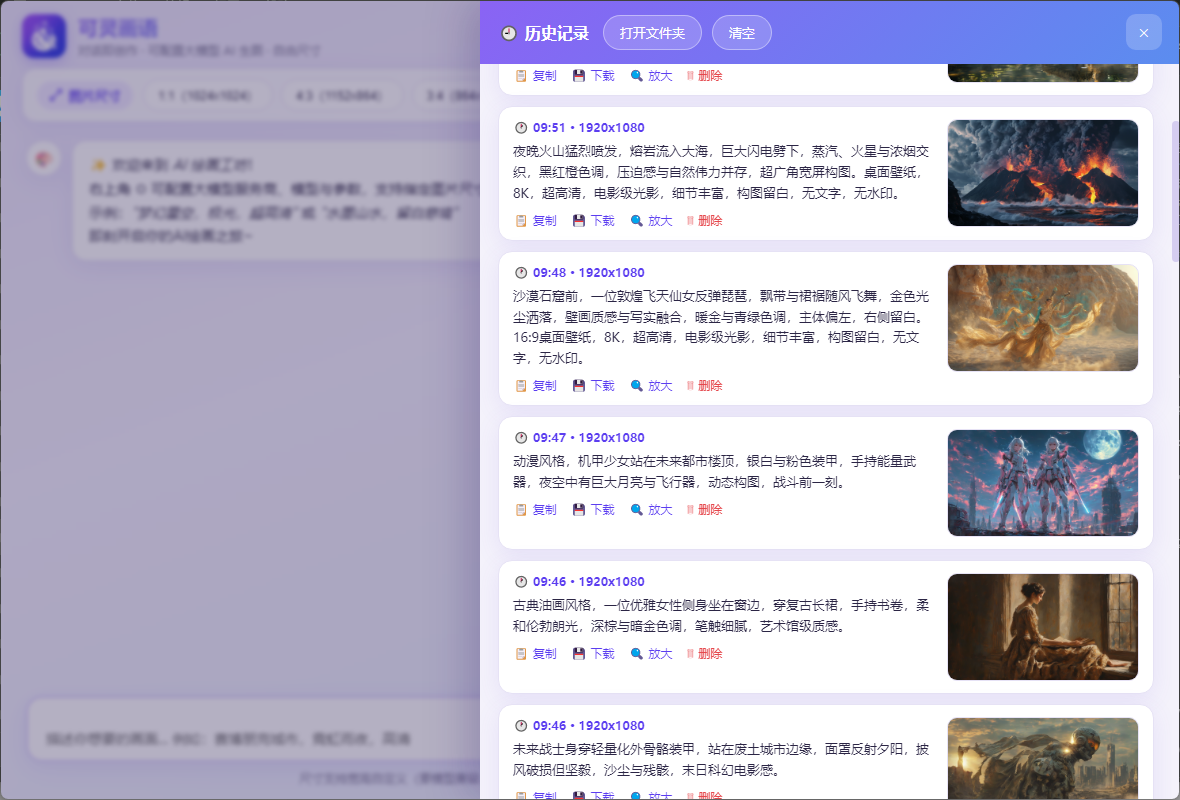Image resolution: width=1180 pixels, height=800 pixels.
Task: Click the prompt text starting "沙漠石窟前"
Action: pos(721,327)
